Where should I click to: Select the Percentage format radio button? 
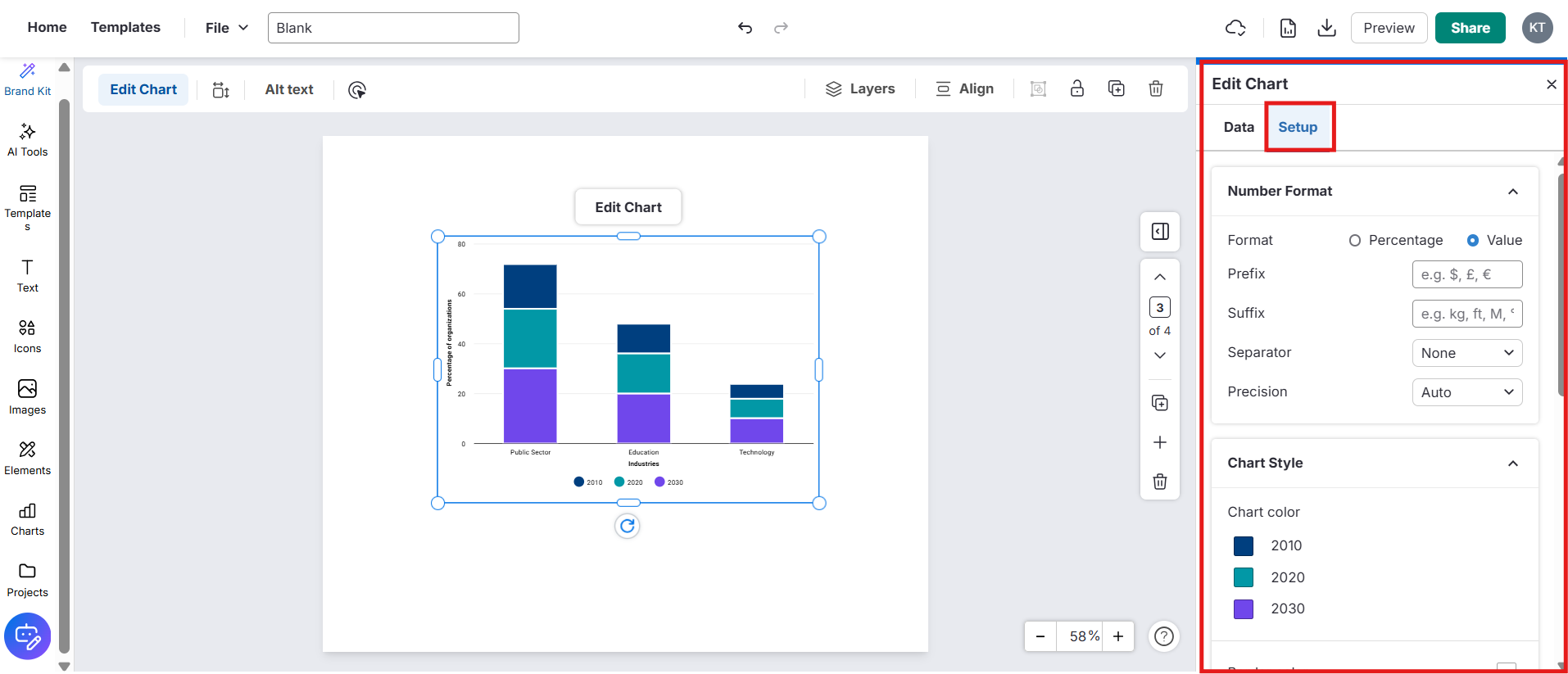(x=1355, y=240)
